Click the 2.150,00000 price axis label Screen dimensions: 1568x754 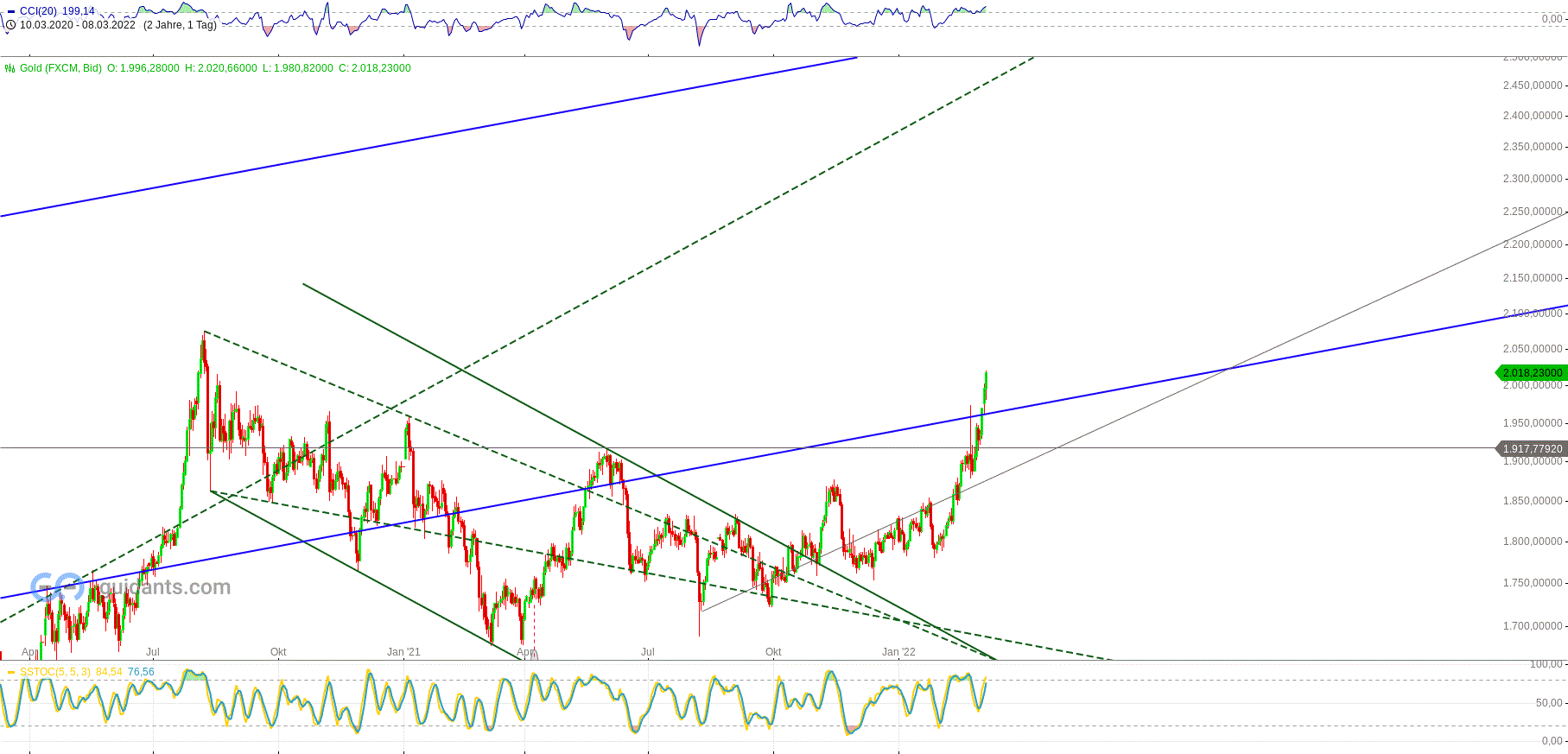click(x=1533, y=278)
